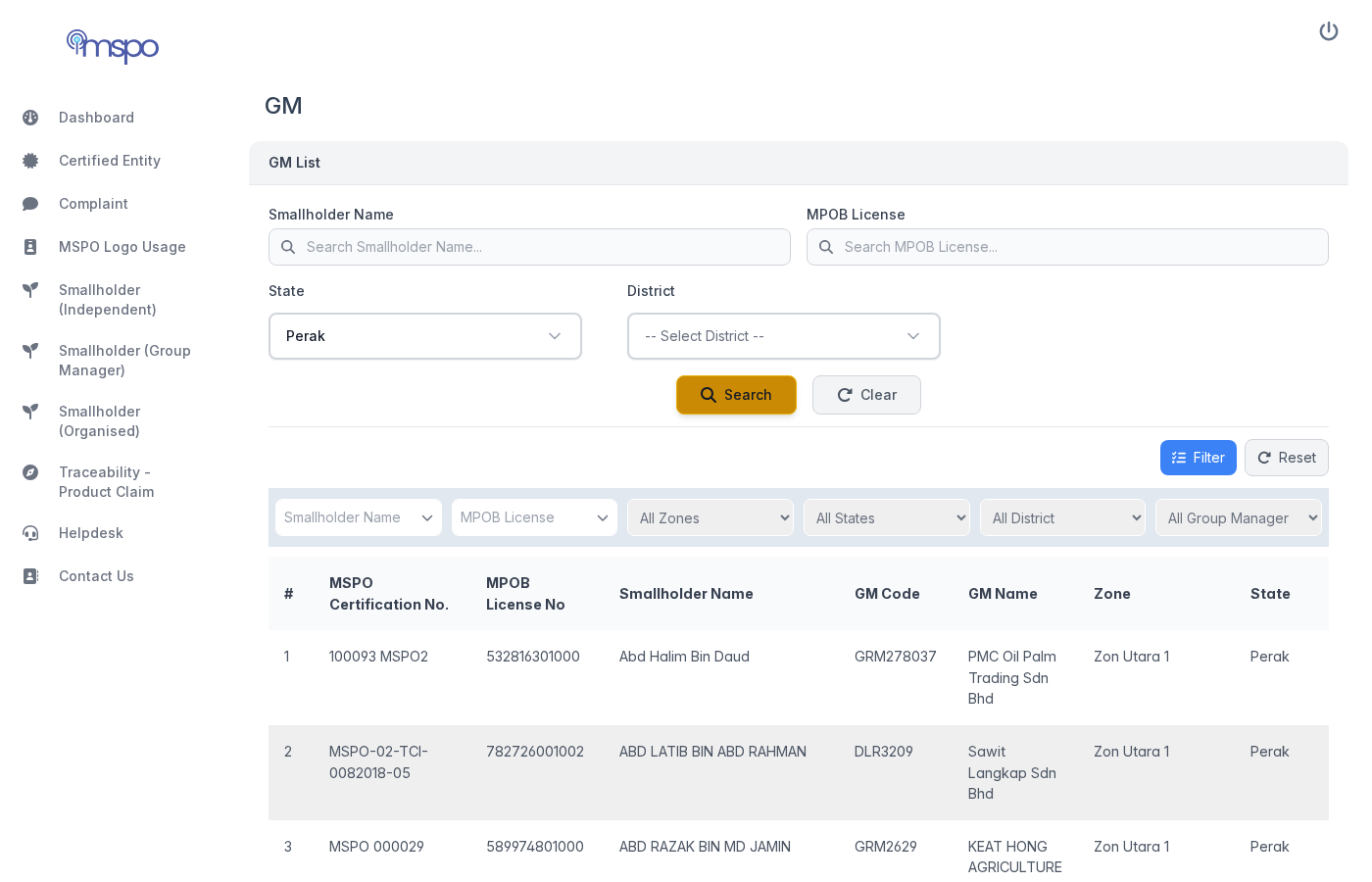Open Contact Us from the sidebar
Viewport: 1372px width, 882px height.
(x=30, y=576)
